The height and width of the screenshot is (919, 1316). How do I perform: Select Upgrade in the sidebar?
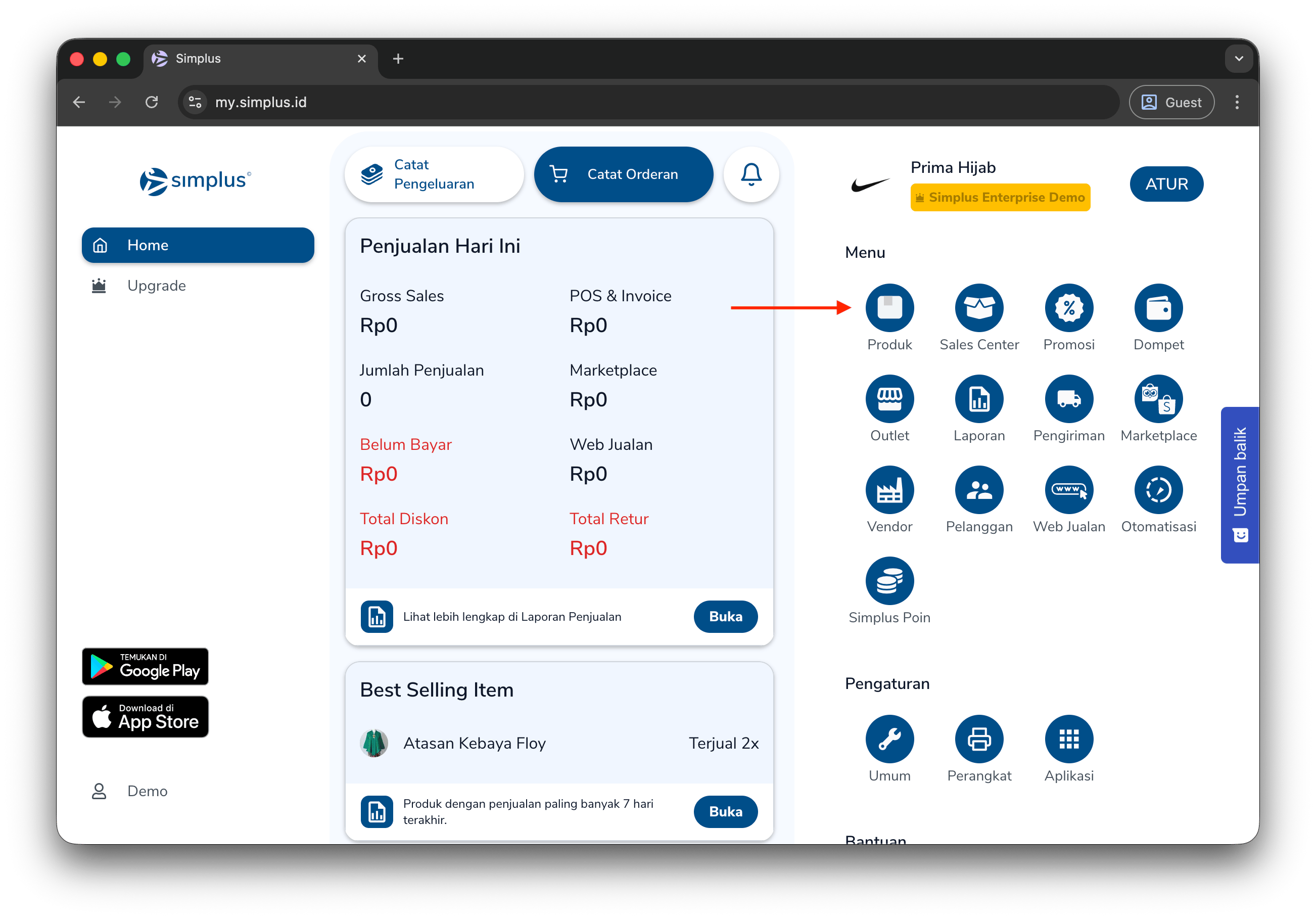point(198,286)
